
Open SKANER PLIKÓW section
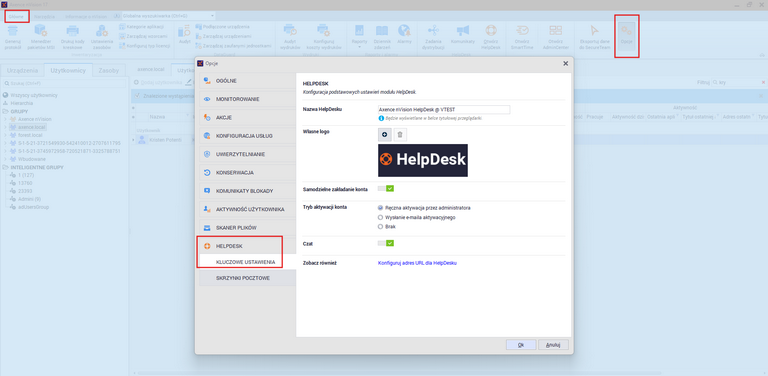(246, 228)
